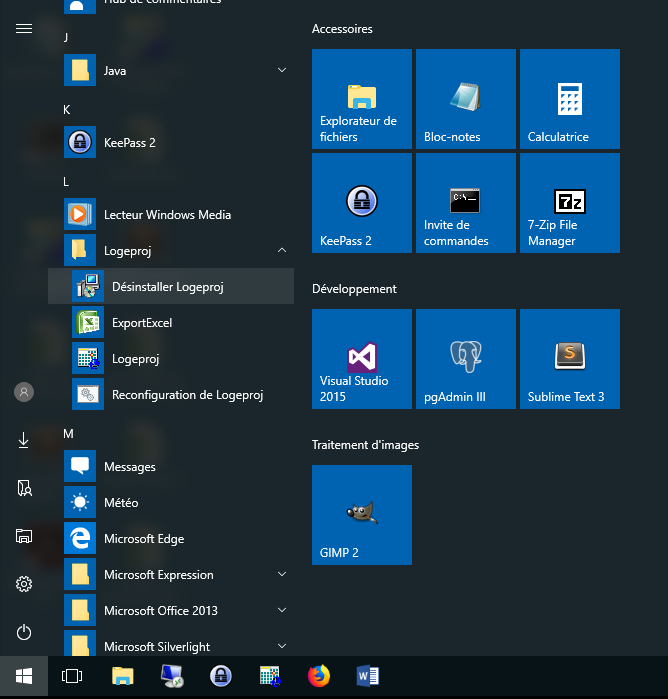This screenshot has height=699, width=668.
Task: Launch the KeePass 2 tile
Action: tap(362, 203)
